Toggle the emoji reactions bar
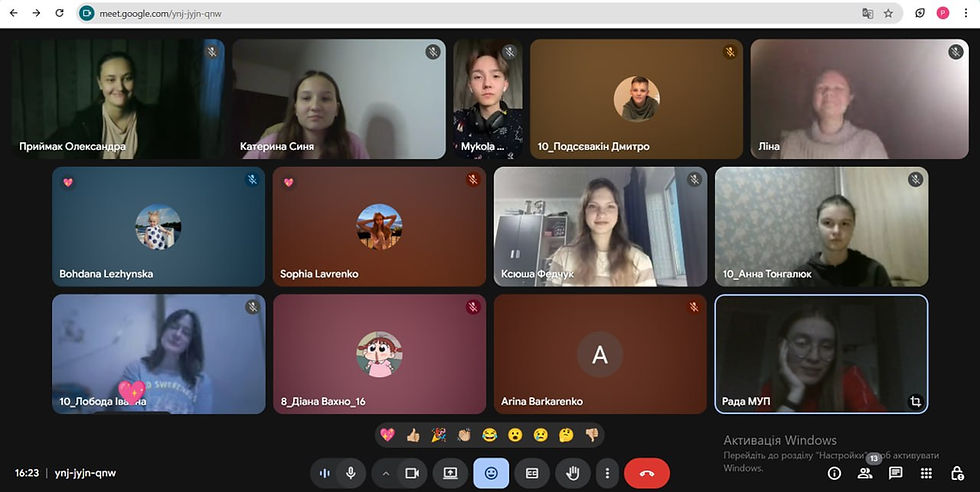This screenshot has height=492, width=980. pyautogui.click(x=491, y=473)
